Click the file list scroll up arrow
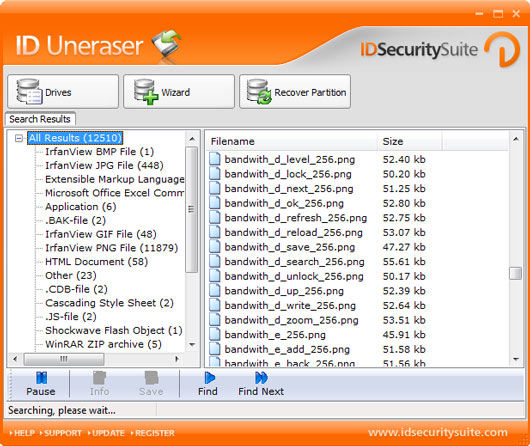 [x=516, y=139]
